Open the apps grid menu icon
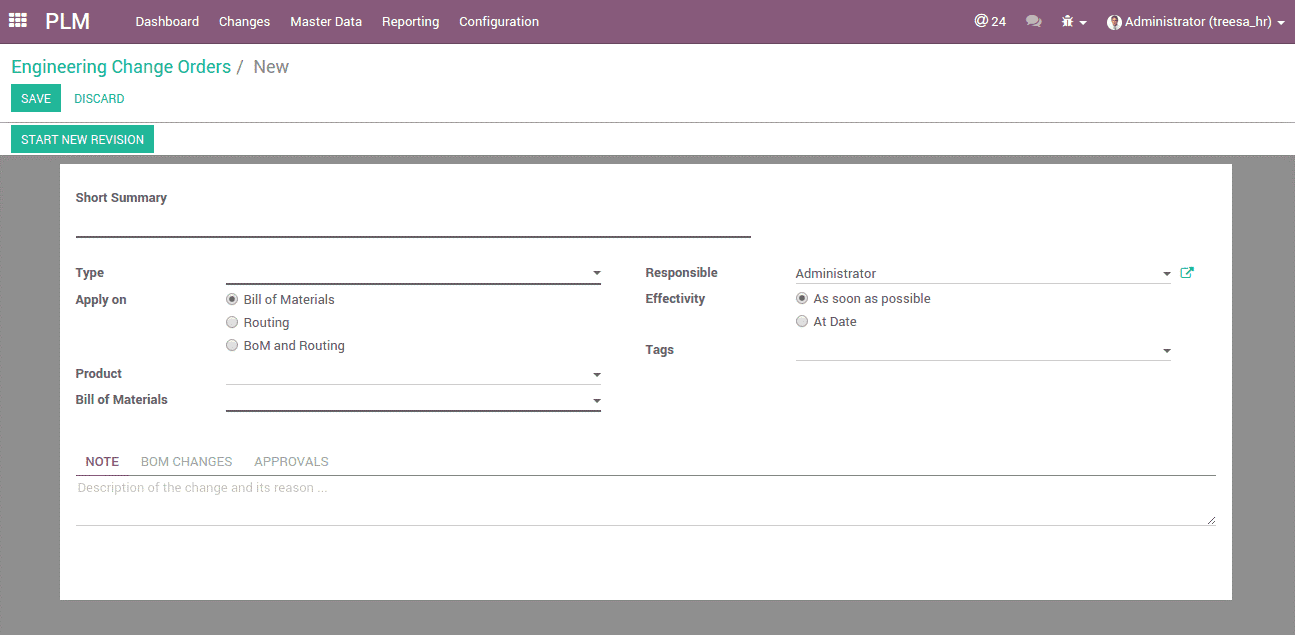This screenshot has height=635, width=1295. coord(18,21)
